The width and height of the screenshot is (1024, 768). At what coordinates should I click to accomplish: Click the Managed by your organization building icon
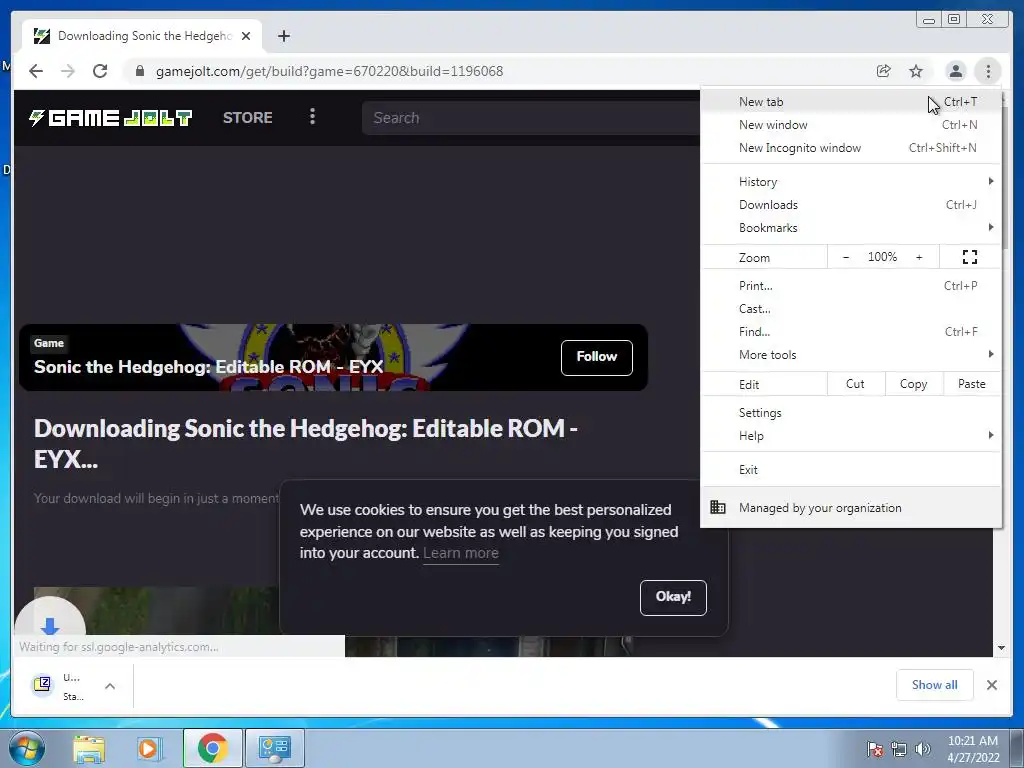pyautogui.click(x=718, y=507)
